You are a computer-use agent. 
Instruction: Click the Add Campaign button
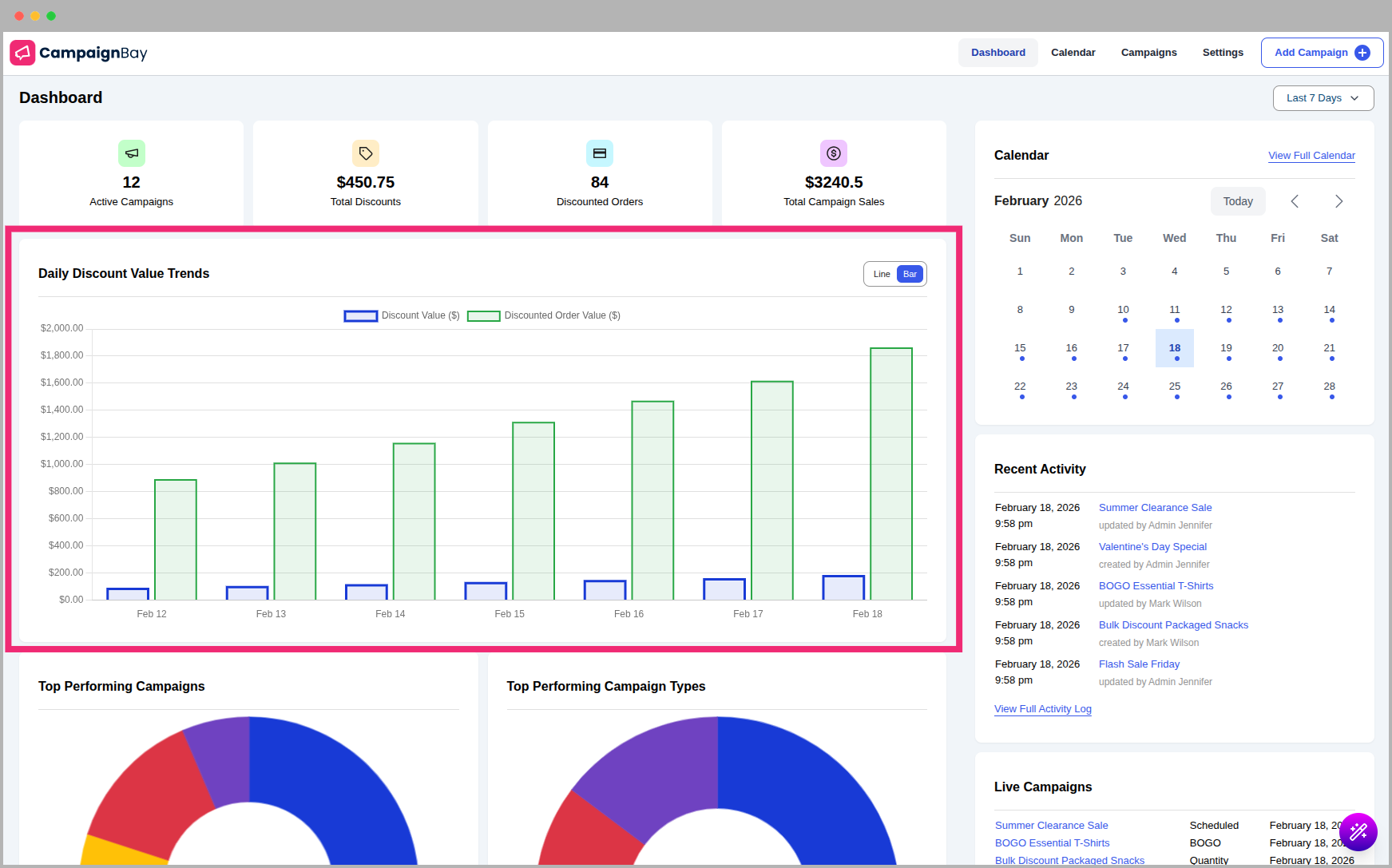pyautogui.click(x=1322, y=53)
